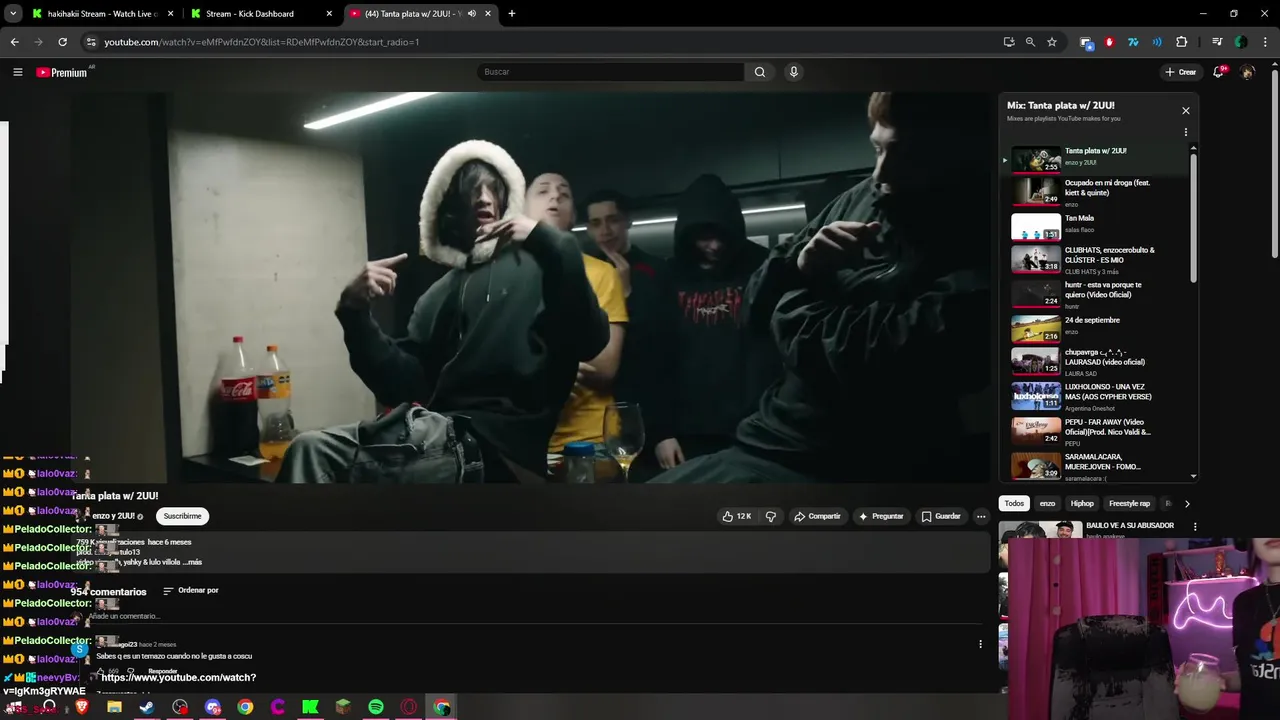
Task: Click the red stop-hand ad blocker extension
Action: 1109,42
